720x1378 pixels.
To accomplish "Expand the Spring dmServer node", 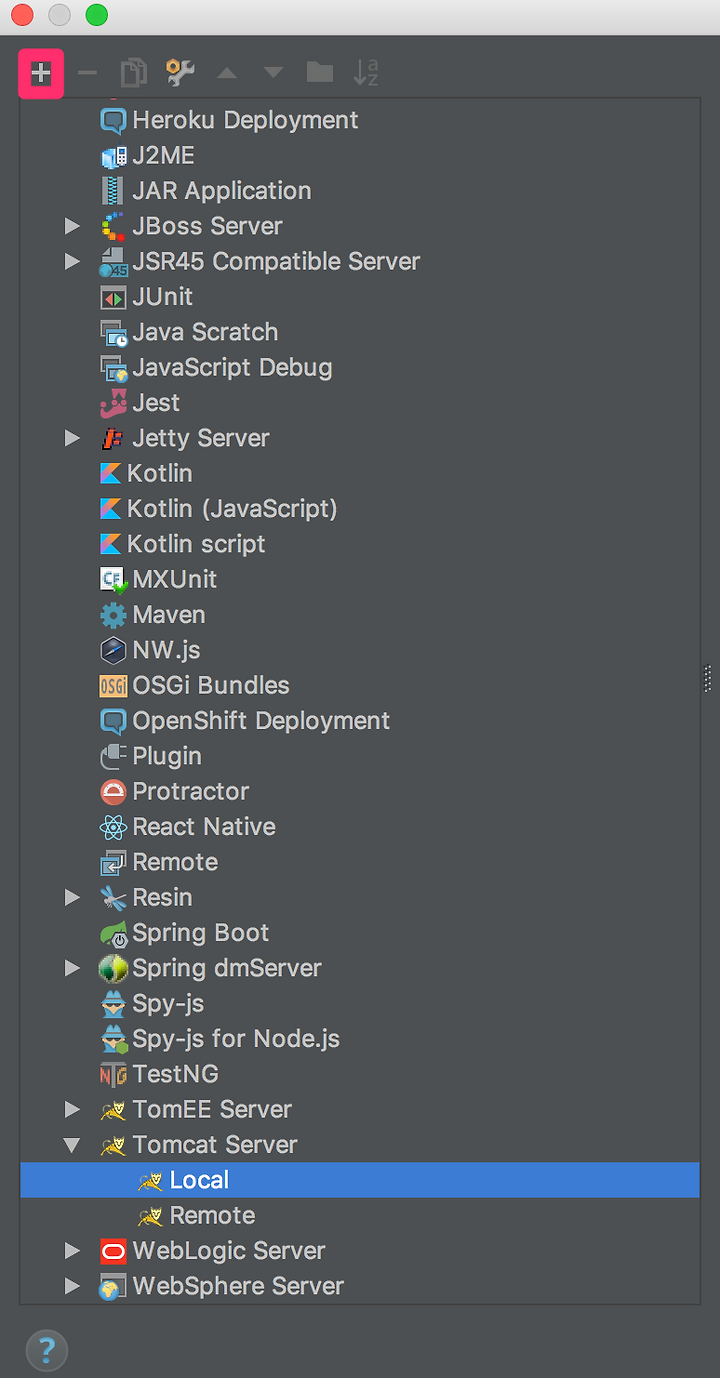I will click(x=72, y=968).
